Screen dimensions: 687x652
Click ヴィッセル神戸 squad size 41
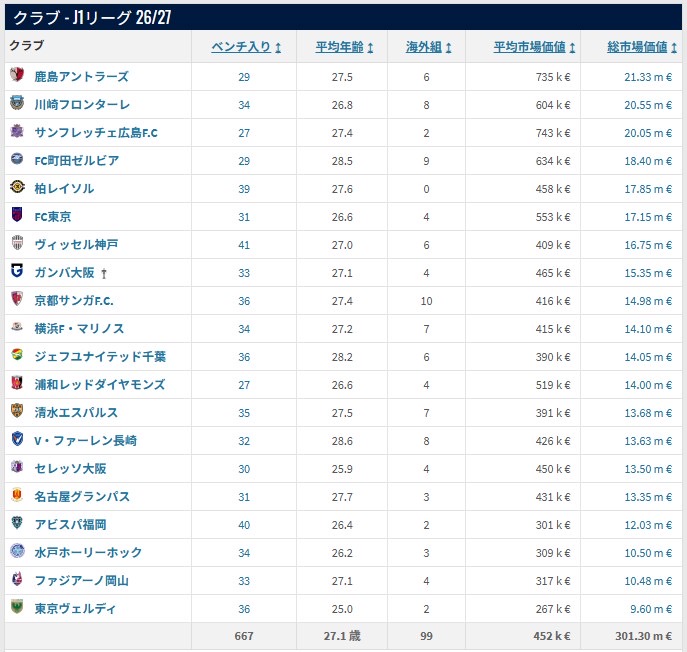pos(244,245)
